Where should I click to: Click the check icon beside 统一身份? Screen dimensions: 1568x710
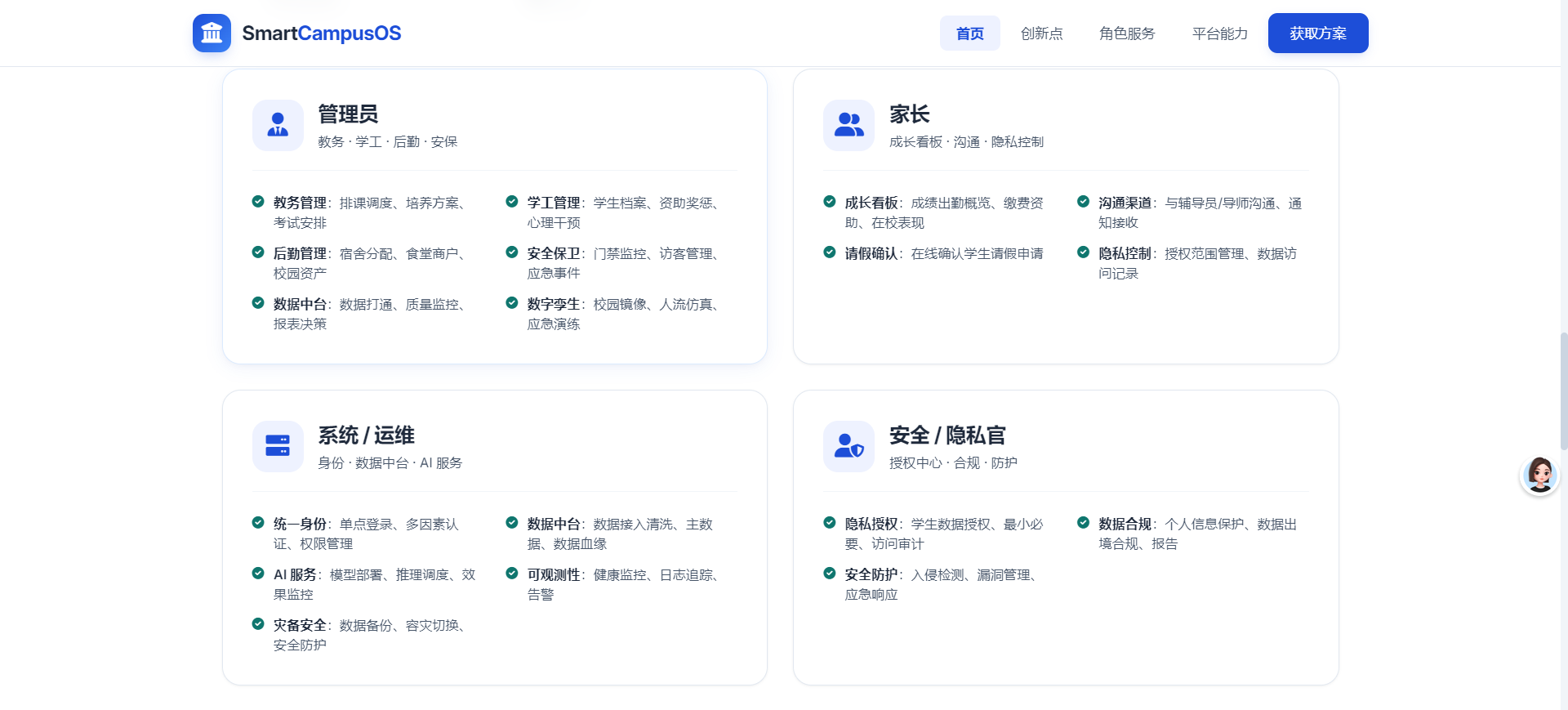258,523
